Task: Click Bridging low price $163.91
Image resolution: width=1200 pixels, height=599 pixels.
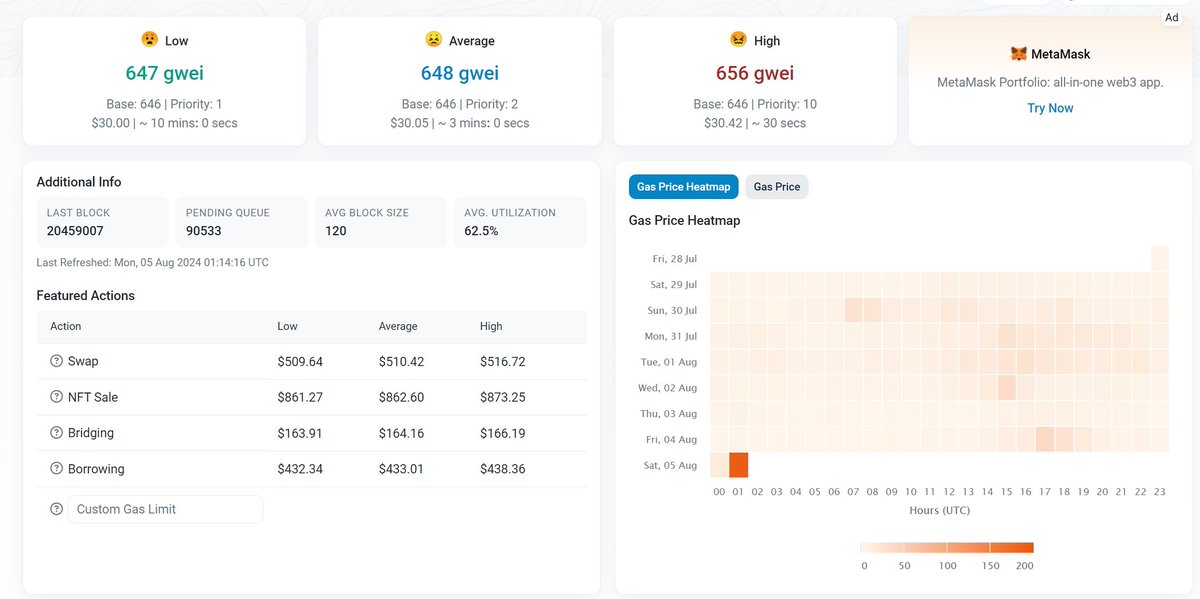Action: click(300, 433)
